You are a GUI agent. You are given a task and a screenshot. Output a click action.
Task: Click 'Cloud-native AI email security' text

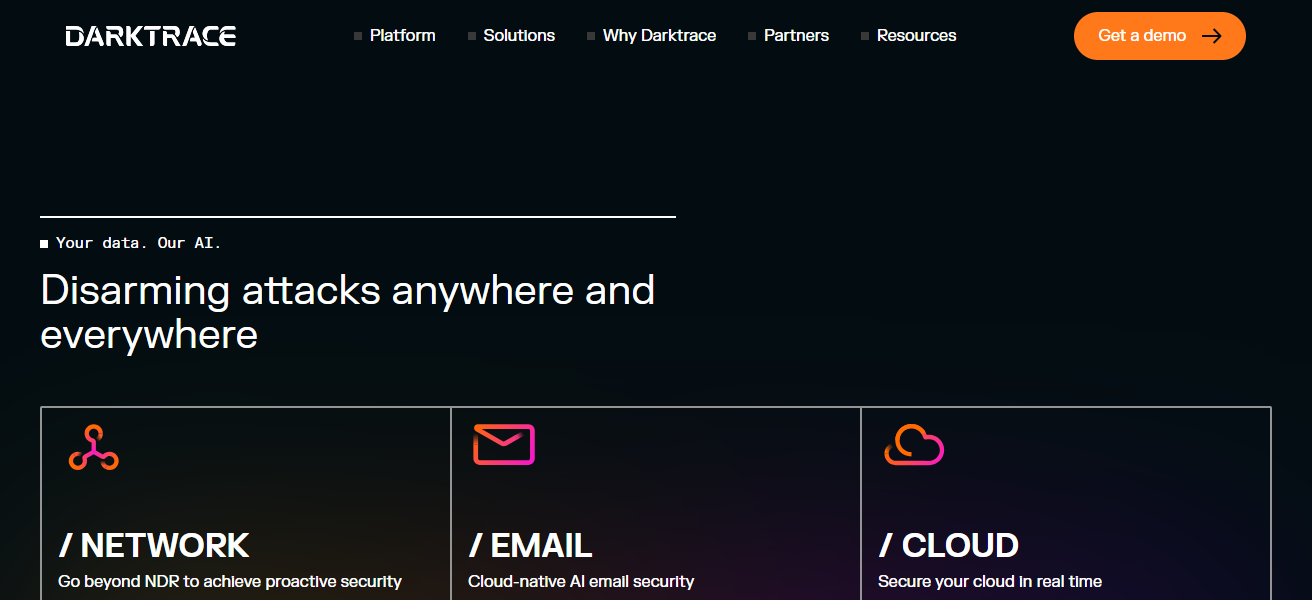coord(581,581)
